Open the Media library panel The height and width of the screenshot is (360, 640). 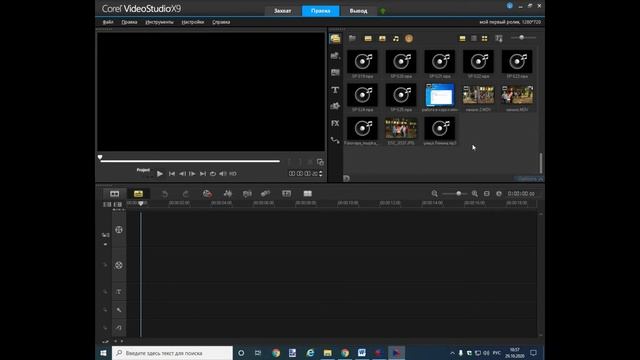tap(335, 38)
